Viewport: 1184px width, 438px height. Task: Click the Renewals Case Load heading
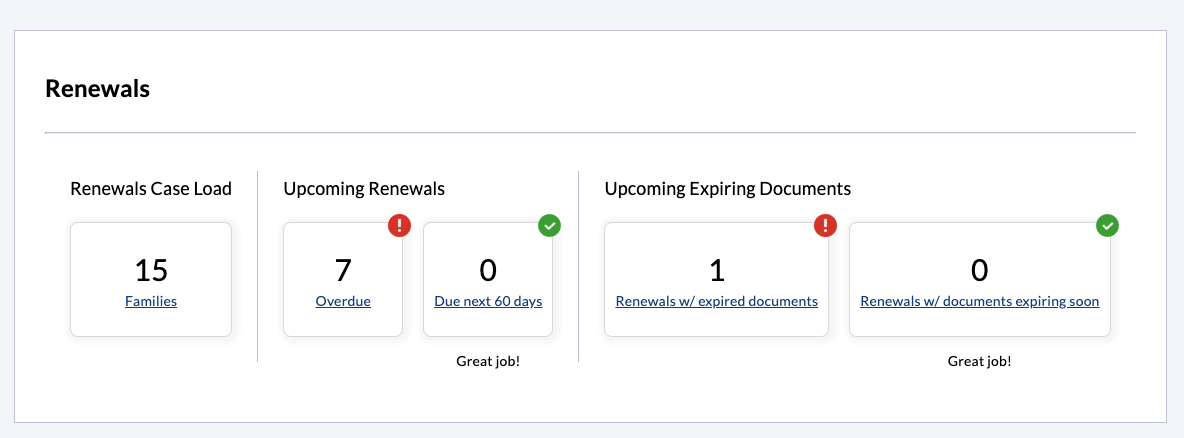click(151, 188)
